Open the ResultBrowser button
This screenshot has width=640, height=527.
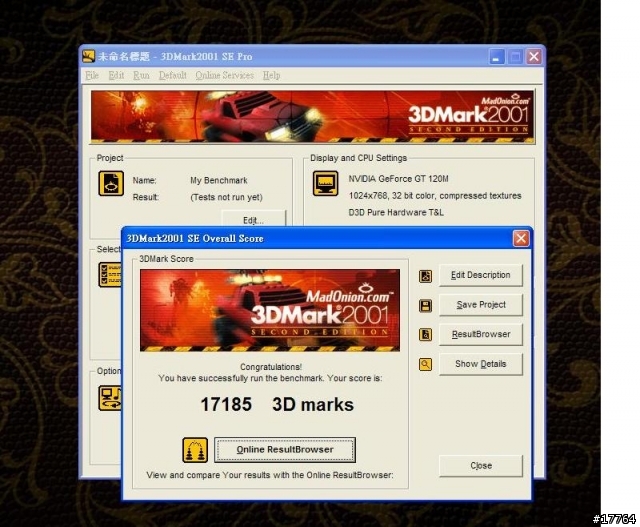click(481, 334)
